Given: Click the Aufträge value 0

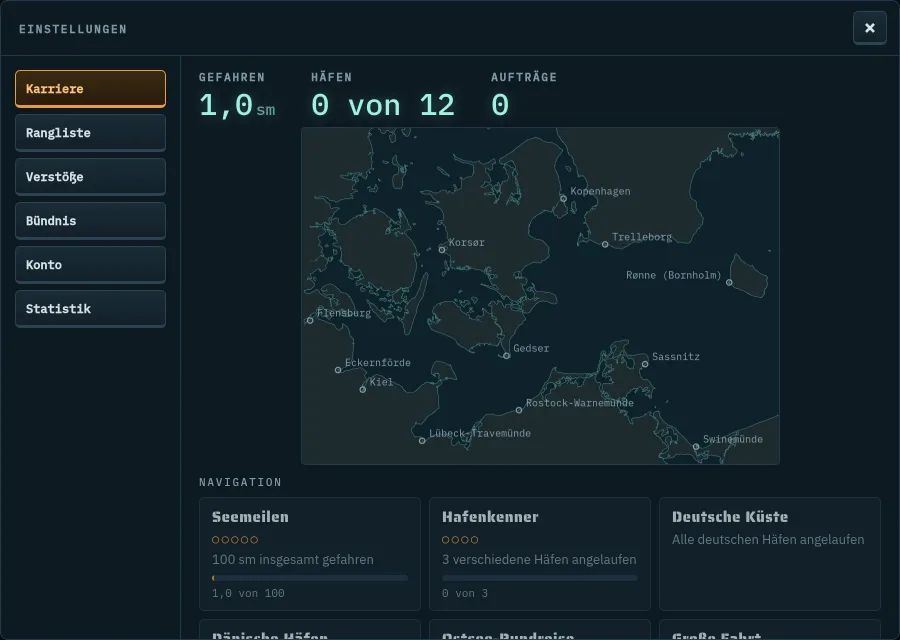Looking at the screenshot, I should [500, 106].
